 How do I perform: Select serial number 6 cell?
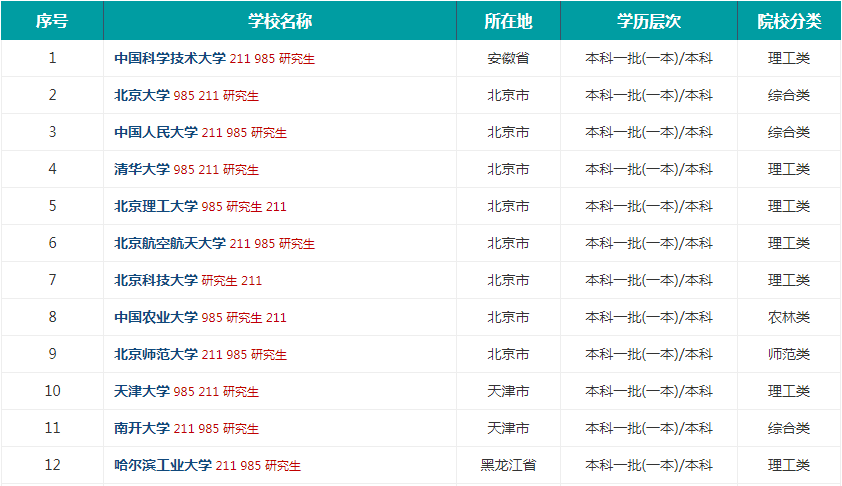click(52, 243)
